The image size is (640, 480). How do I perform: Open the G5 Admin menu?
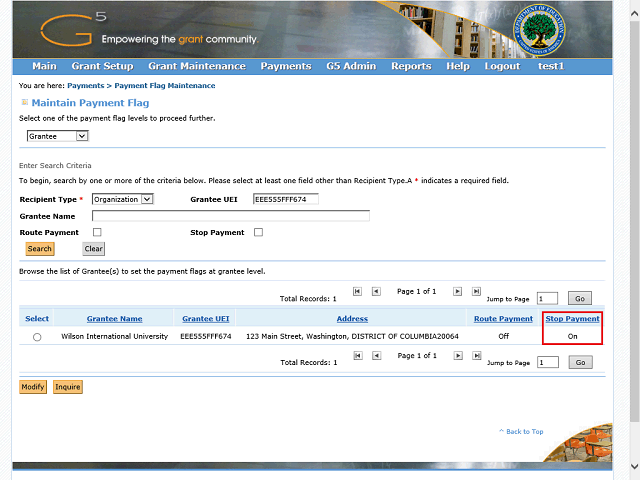(x=351, y=66)
